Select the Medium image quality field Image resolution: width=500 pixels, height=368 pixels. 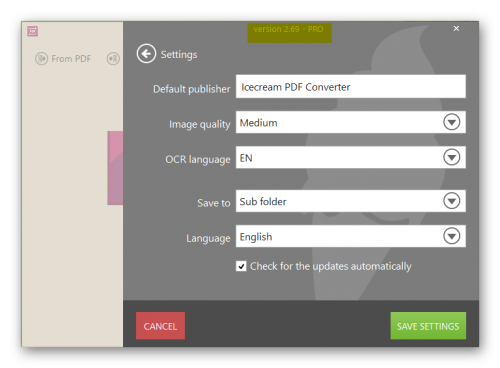351,122
